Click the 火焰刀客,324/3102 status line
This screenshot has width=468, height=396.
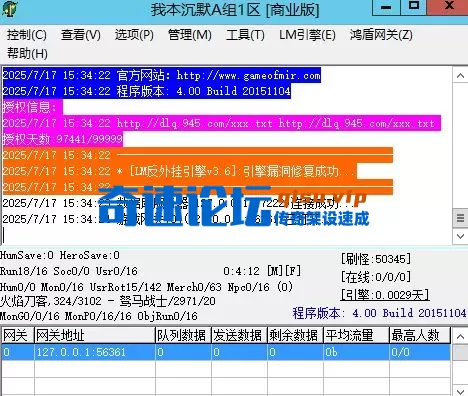[x=108, y=301]
